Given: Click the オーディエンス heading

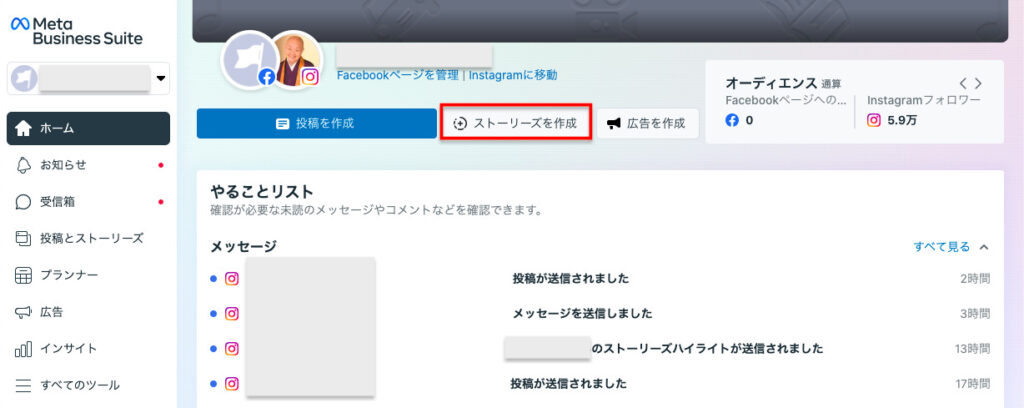Looking at the screenshot, I should 771,83.
